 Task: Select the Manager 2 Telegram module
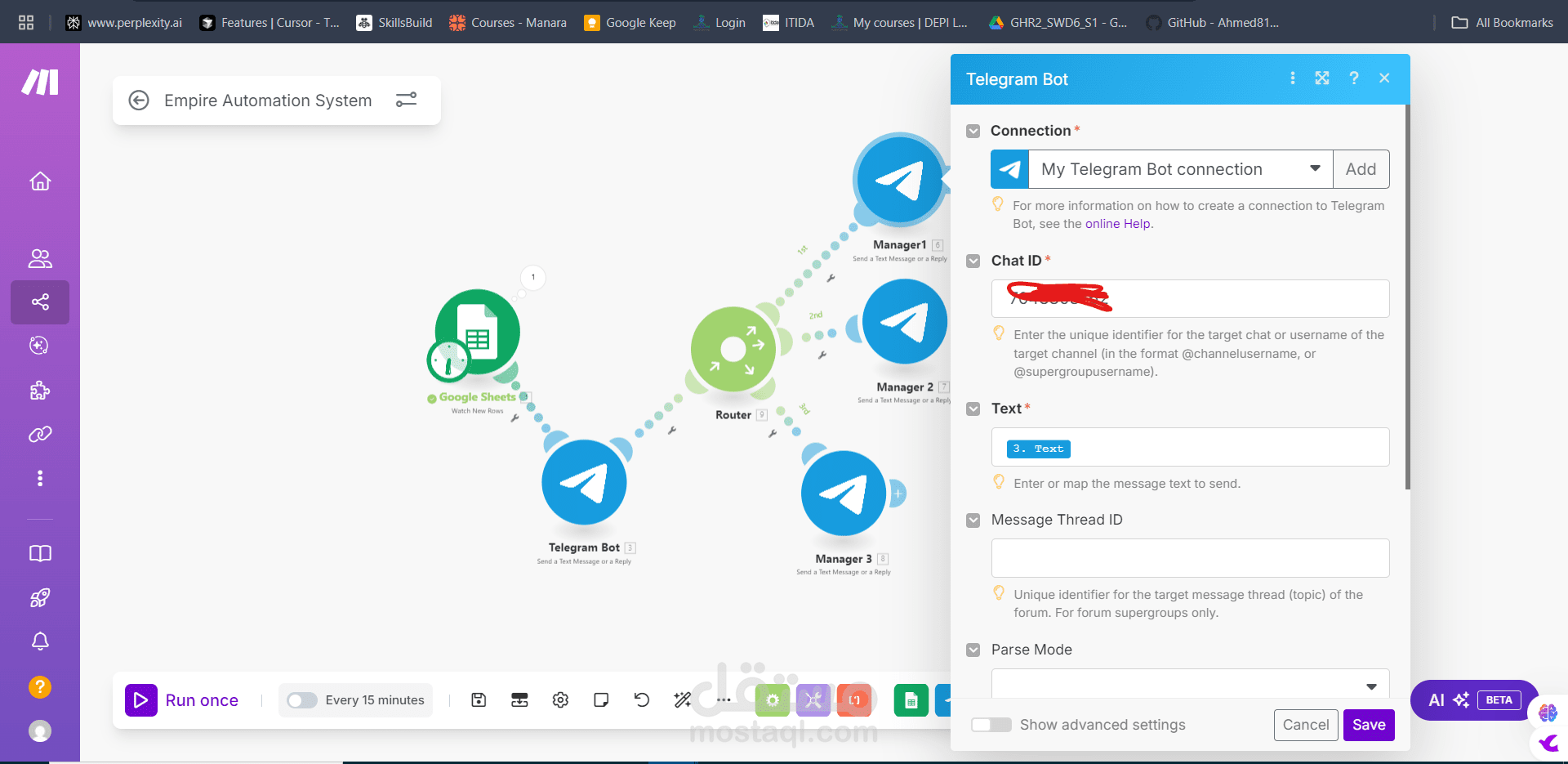pos(905,321)
